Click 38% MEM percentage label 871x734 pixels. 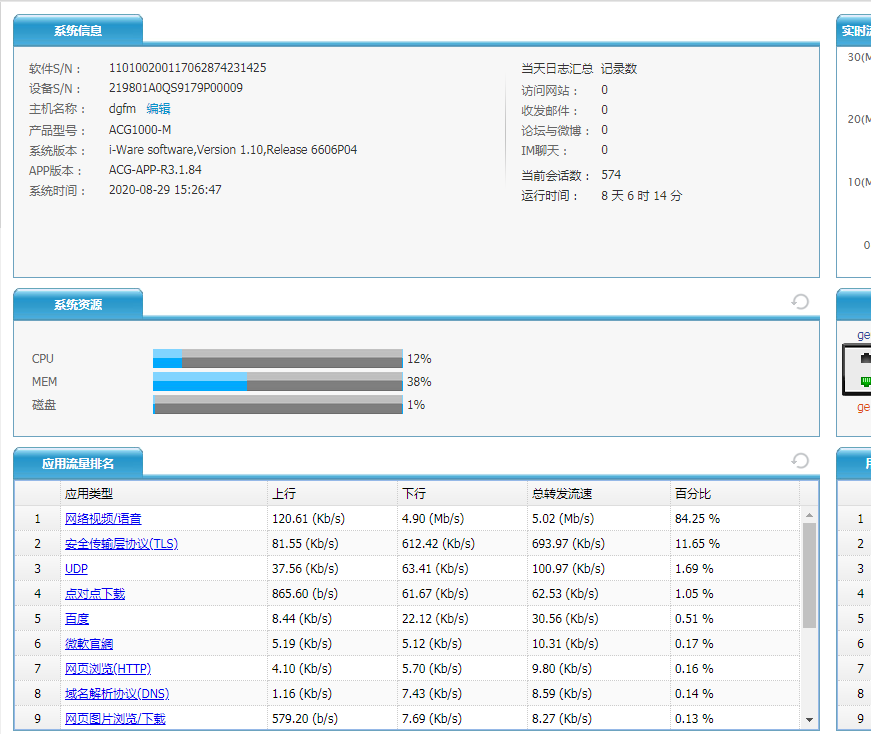[x=419, y=382]
